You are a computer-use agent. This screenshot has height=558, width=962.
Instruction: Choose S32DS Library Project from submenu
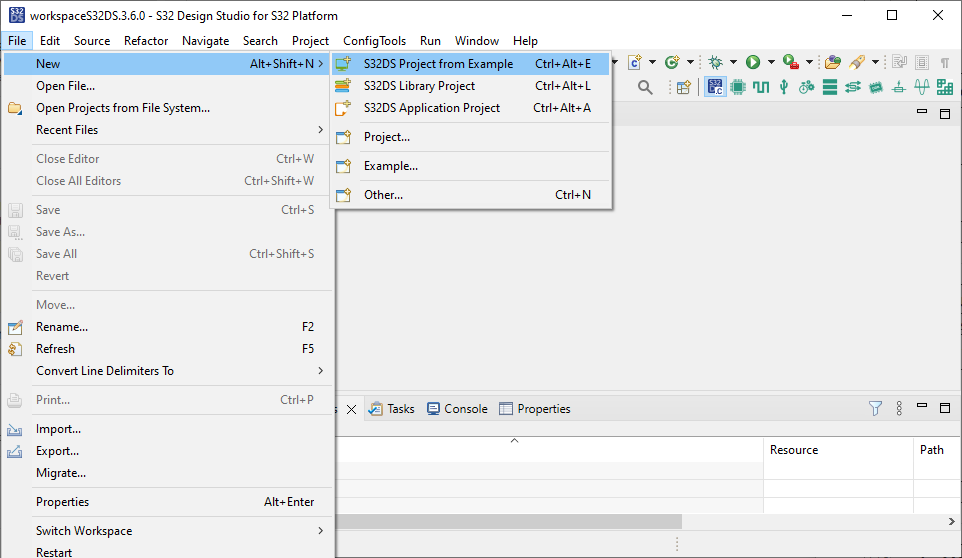(419, 86)
